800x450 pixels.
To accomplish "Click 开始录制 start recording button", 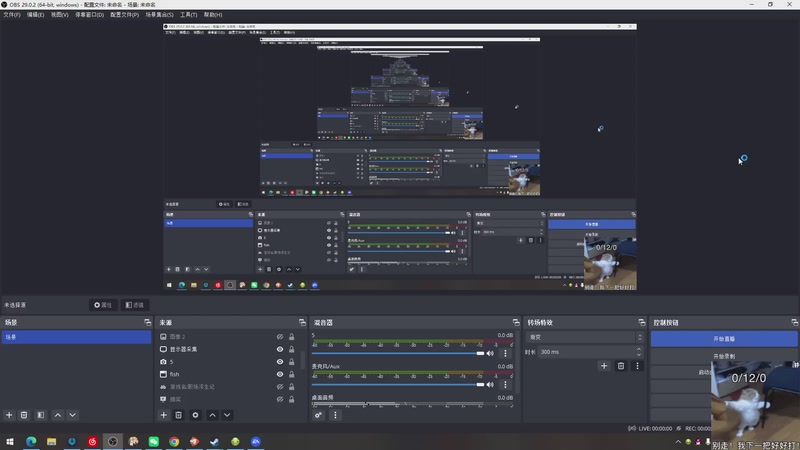I will (x=724, y=356).
